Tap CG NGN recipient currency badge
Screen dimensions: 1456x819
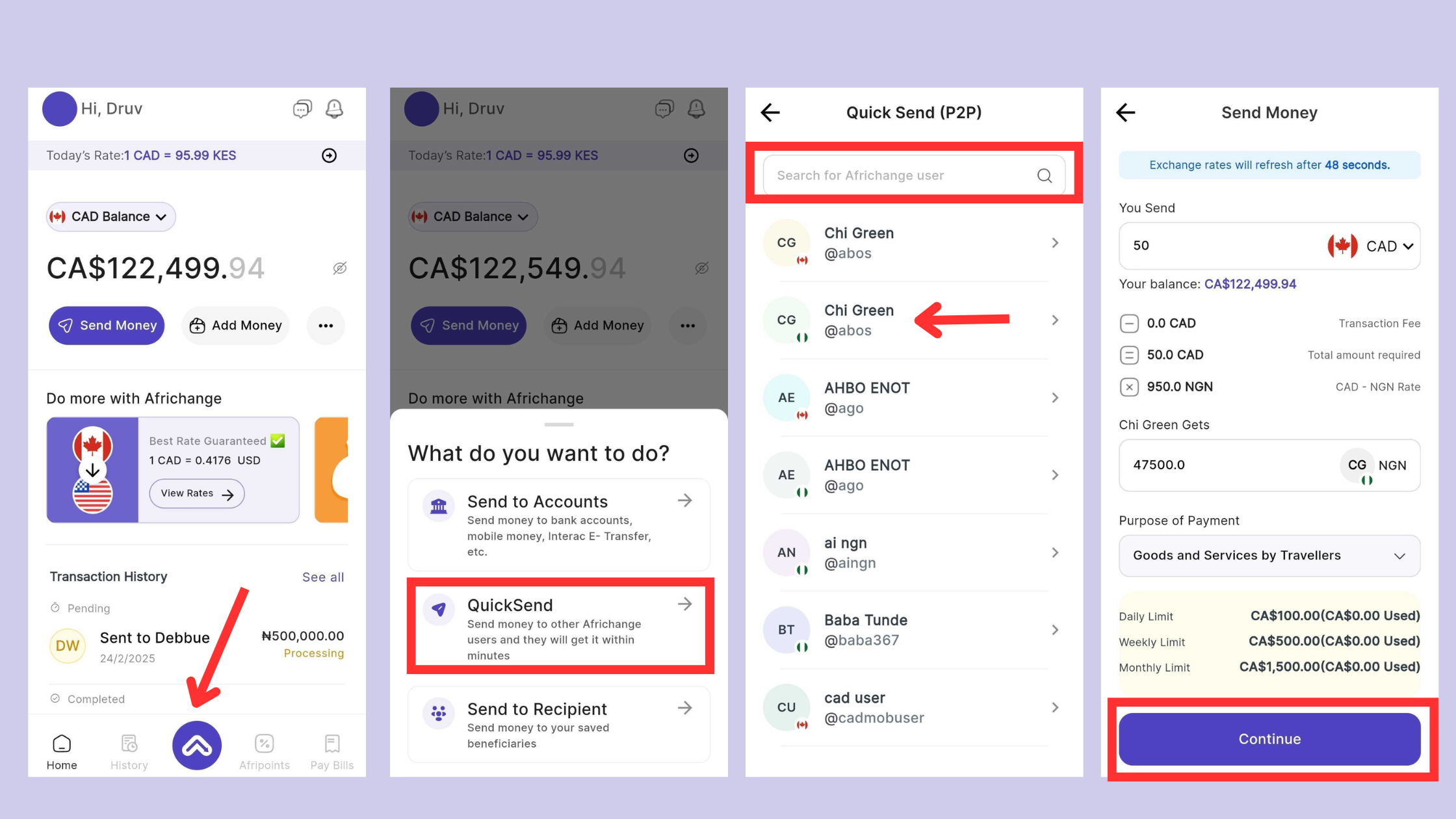pyautogui.click(x=1373, y=466)
